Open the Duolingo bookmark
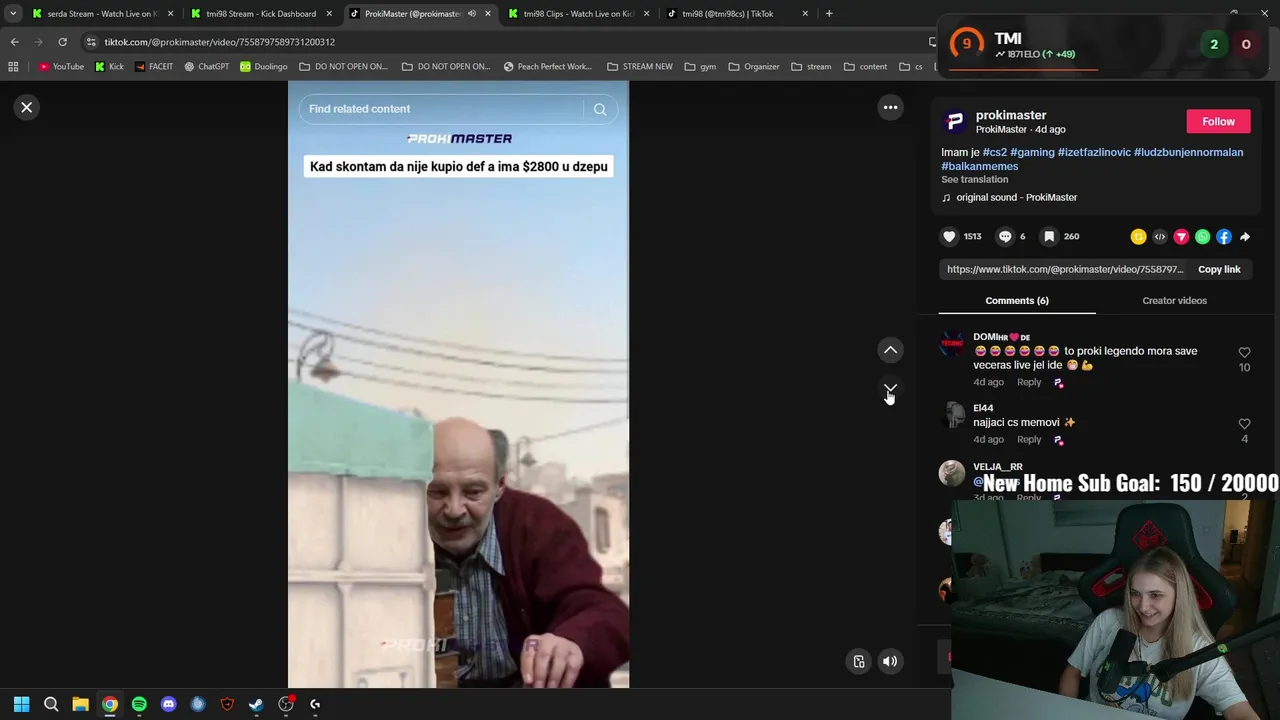Image resolution: width=1280 pixels, height=720 pixels. pyautogui.click(x=263, y=67)
